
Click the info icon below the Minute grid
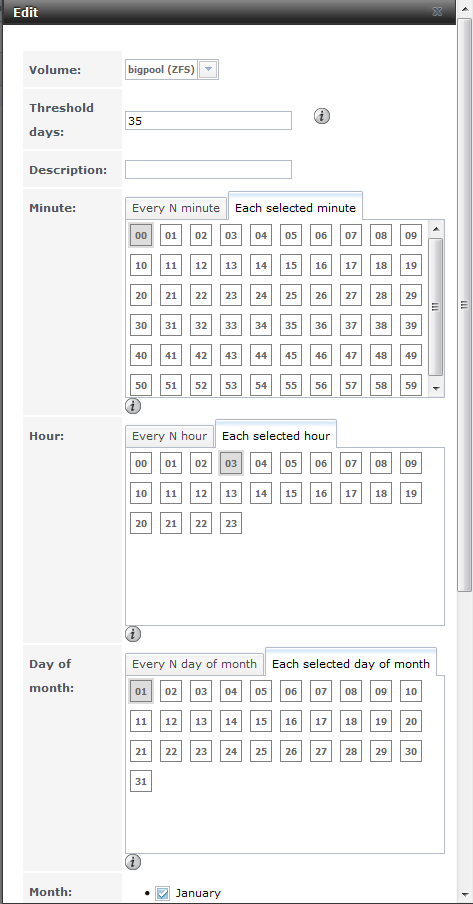click(x=133, y=406)
